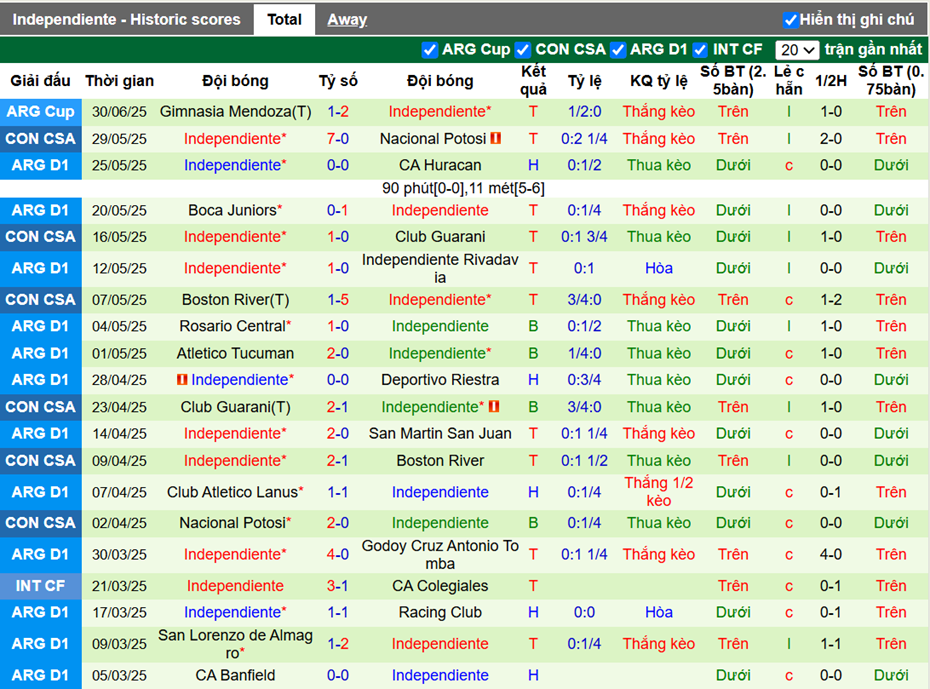Click the Tỷ số column header
The width and height of the screenshot is (930, 689).
338,81
